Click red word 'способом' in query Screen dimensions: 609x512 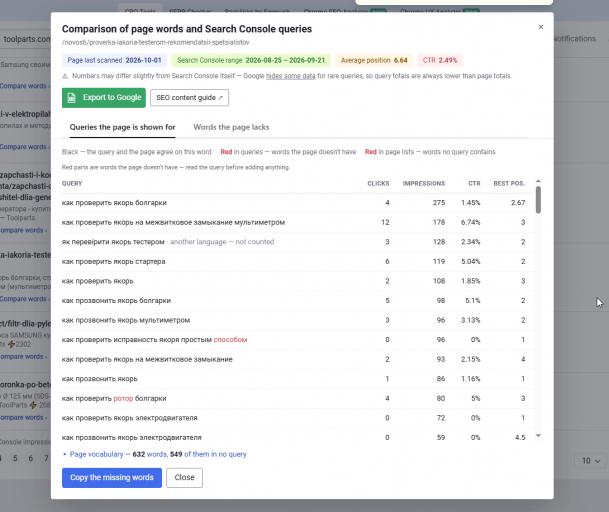230,340
